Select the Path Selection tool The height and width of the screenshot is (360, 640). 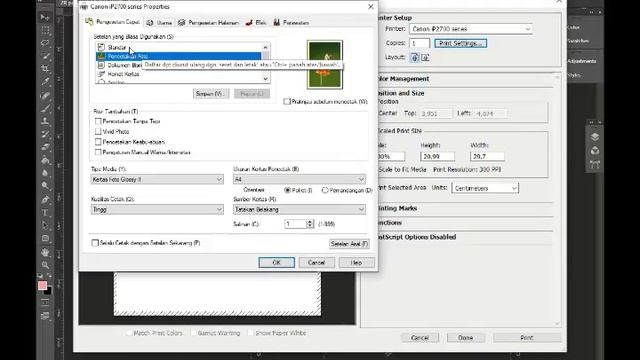45,225
